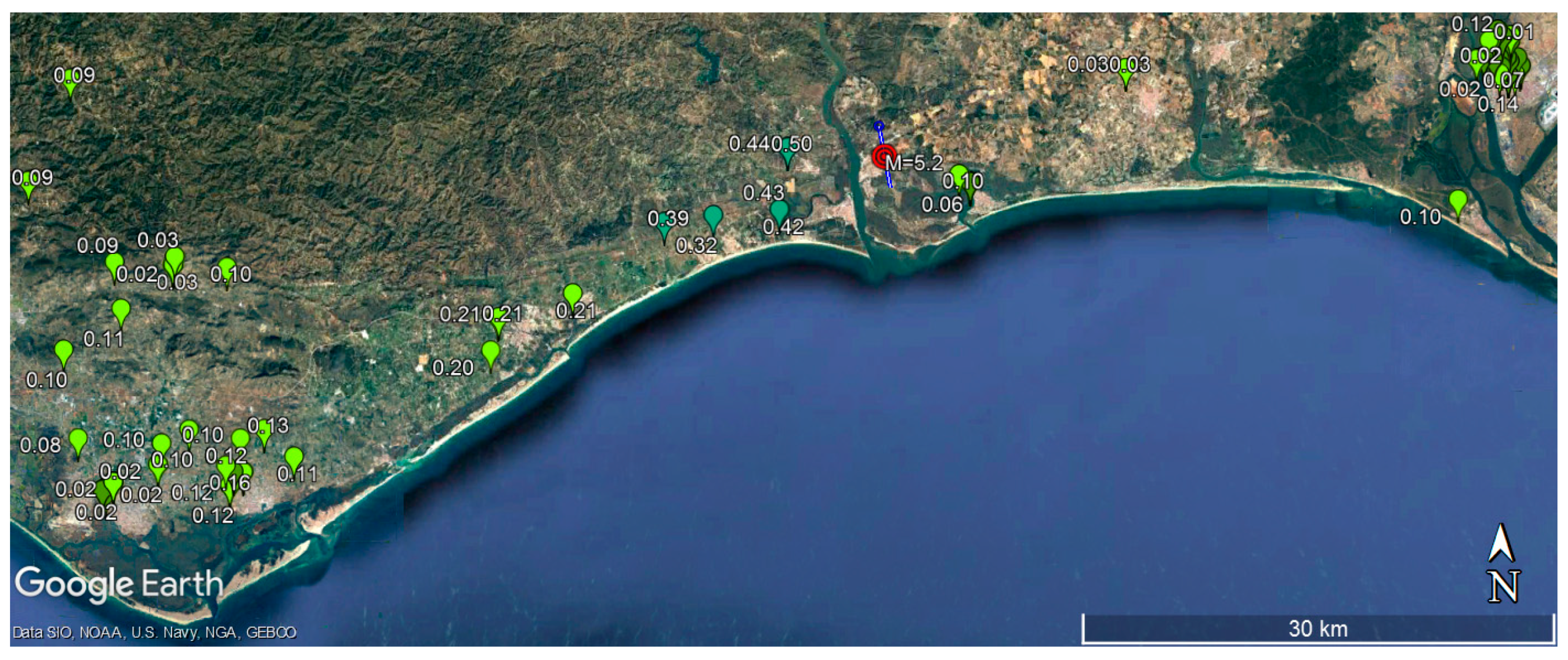Select the far-right coastal pin labeled 0.10
Viewport: 1568px width, 660px height.
pos(1457,200)
